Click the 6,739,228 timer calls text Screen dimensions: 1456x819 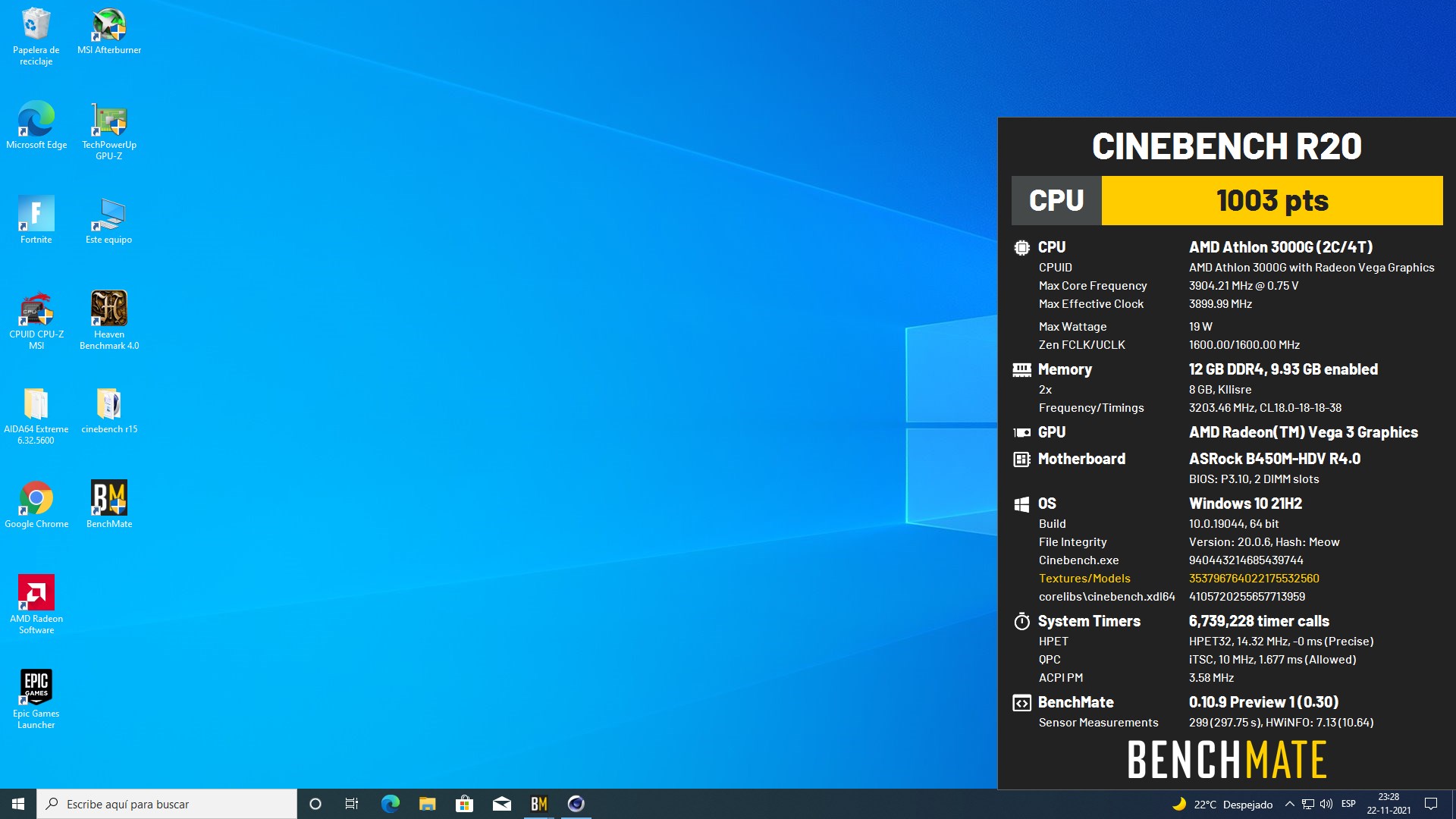click(1259, 621)
